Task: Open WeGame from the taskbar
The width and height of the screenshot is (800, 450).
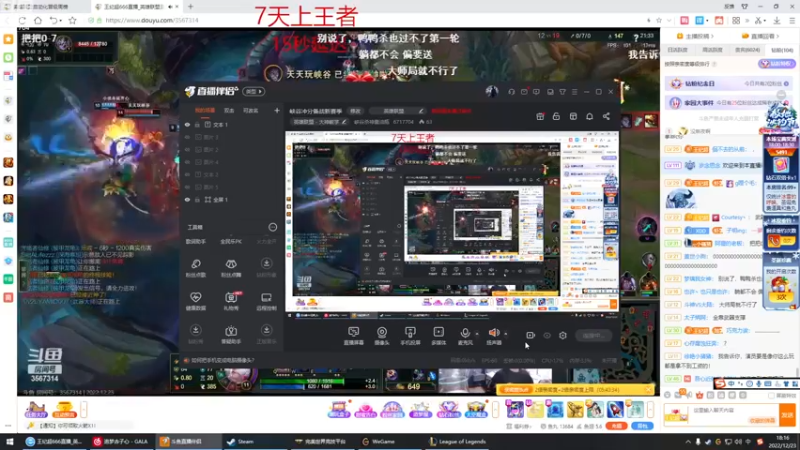Action: (379, 442)
